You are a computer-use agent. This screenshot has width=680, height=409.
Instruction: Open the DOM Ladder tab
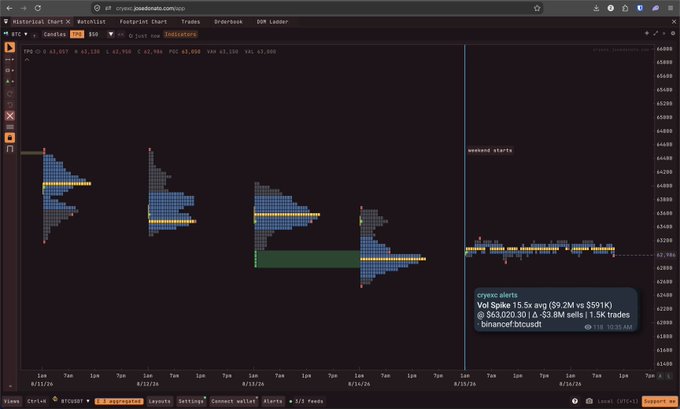pyautogui.click(x=272, y=21)
